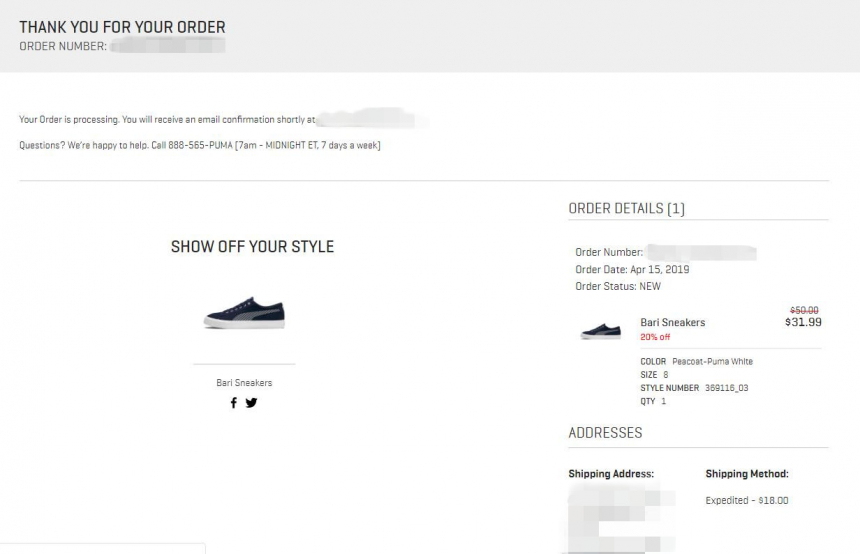Open the Bari Sneakers link below the large shoe
The width and height of the screenshot is (860, 554).
coord(244,383)
